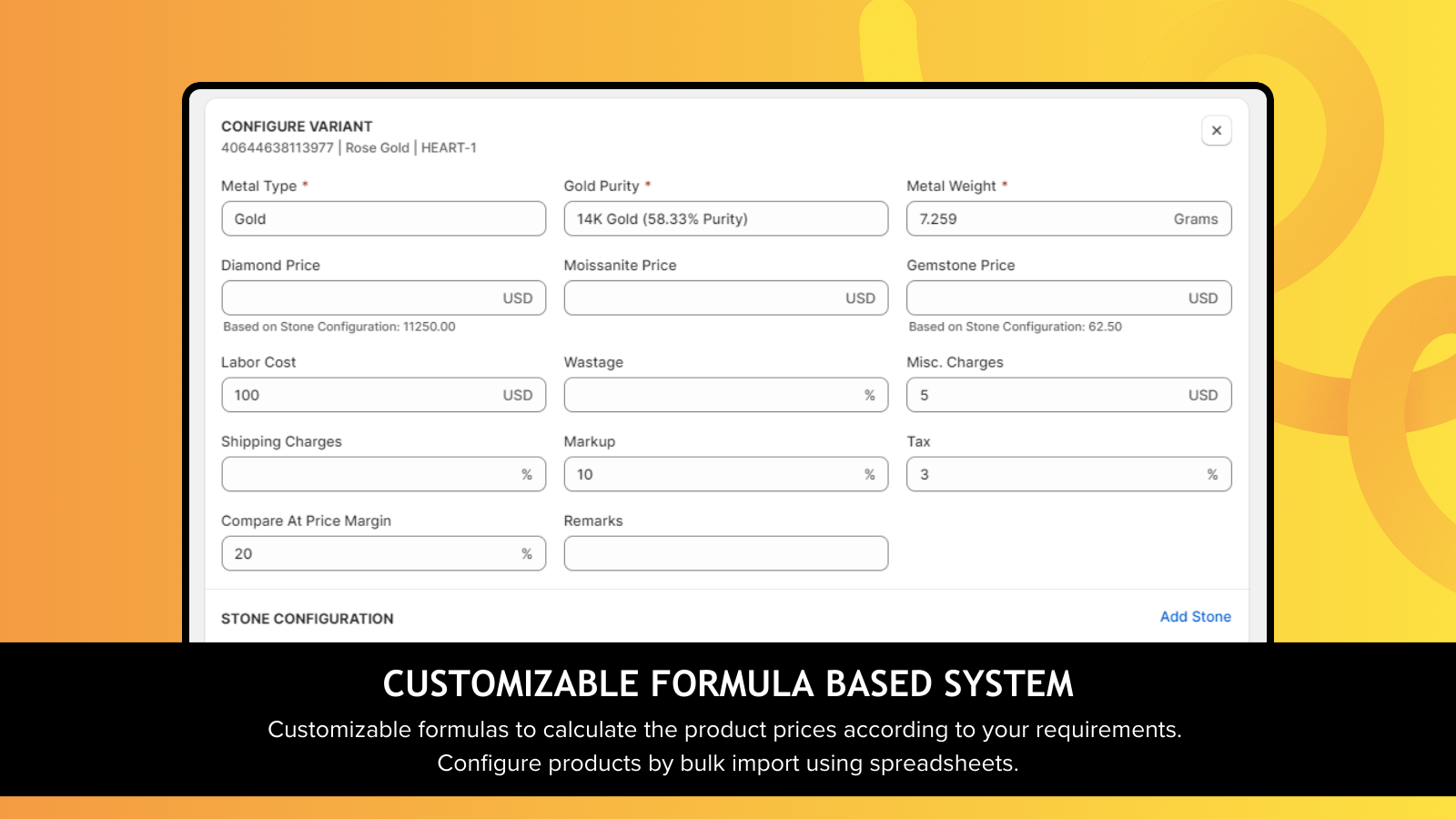Close the Configure Variant dialog
The image size is (1456, 819).
click(x=1216, y=130)
